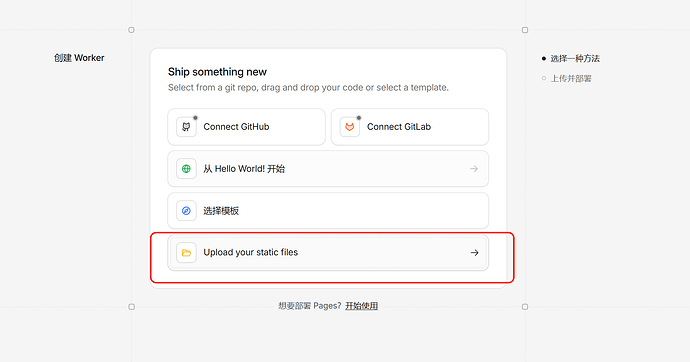The width and height of the screenshot is (690, 362).
Task: Click arrow on Upload static files row
Action: click(x=474, y=252)
